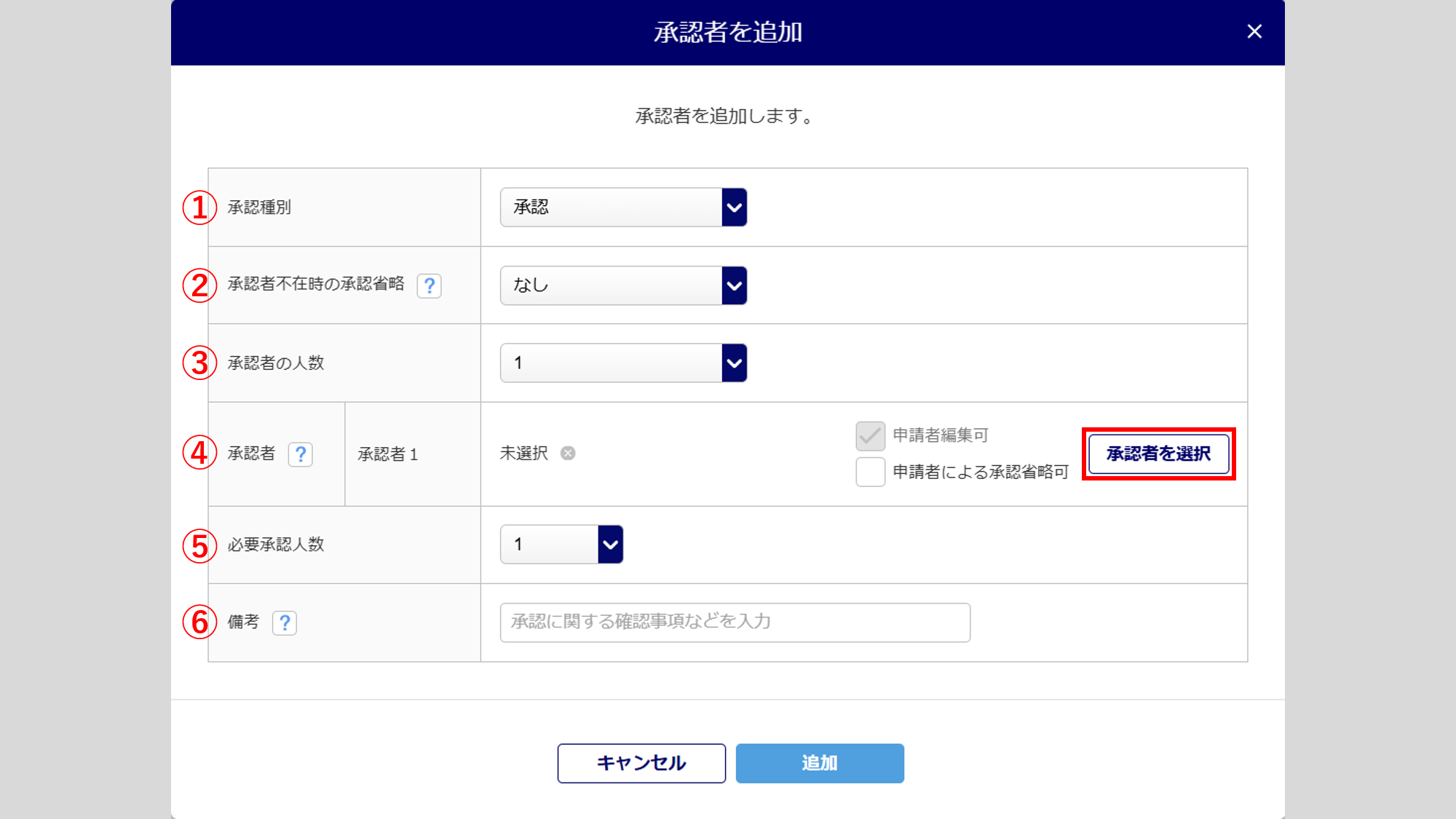Toggle the 申請者編集可 checkbox
Viewport: 1456px width, 819px height.
point(870,435)
